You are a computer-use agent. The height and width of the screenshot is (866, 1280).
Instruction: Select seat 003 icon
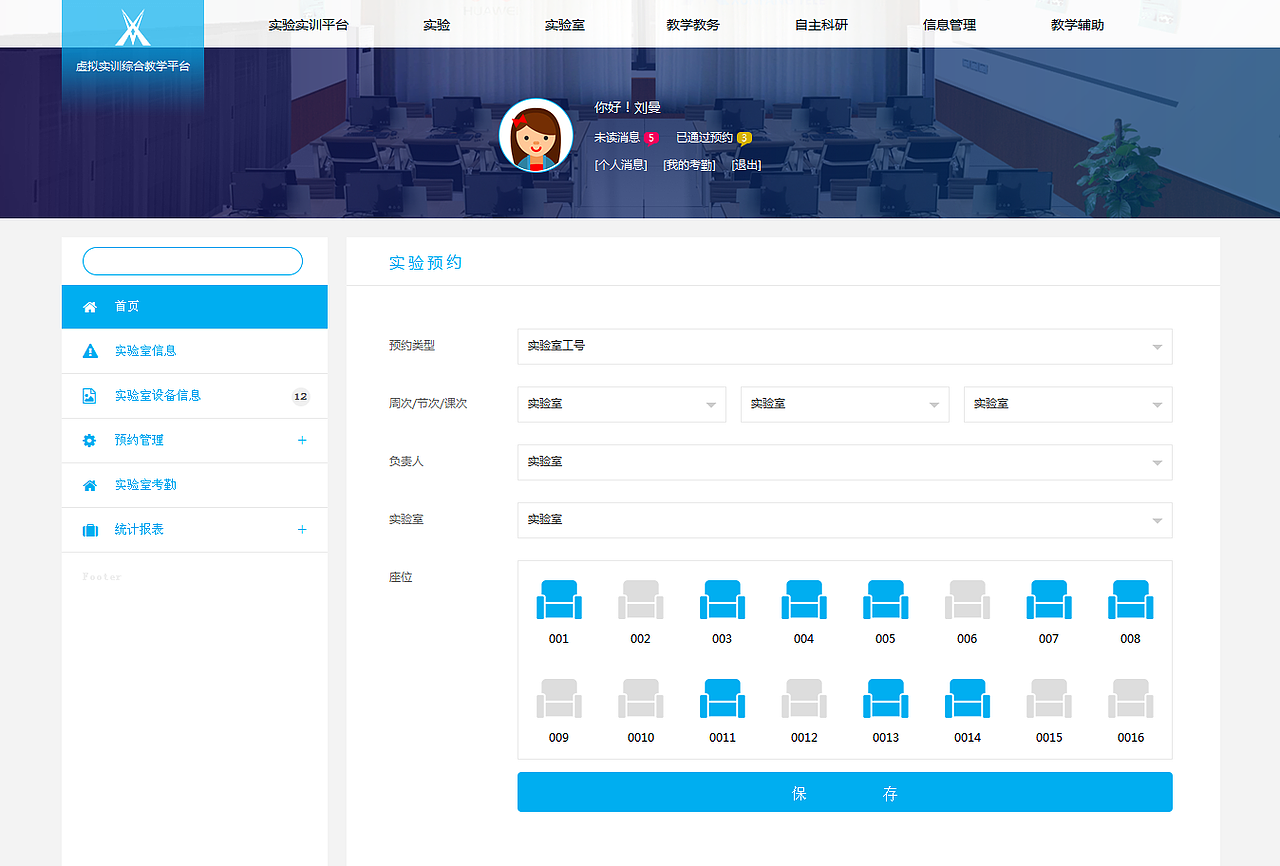(722, 600)
